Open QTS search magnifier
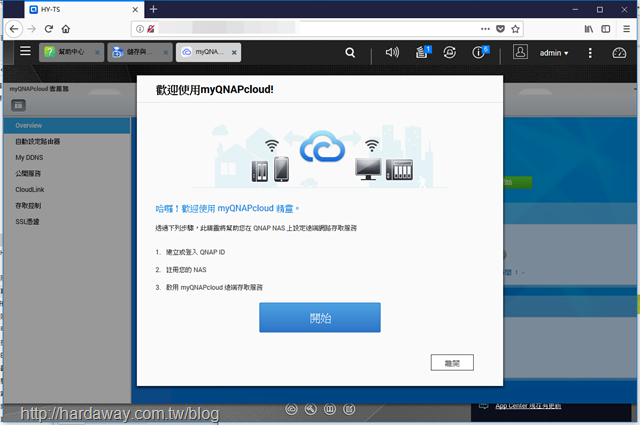Image resolution: width=640 pixels, height=425 pixels. coord(350,52)
